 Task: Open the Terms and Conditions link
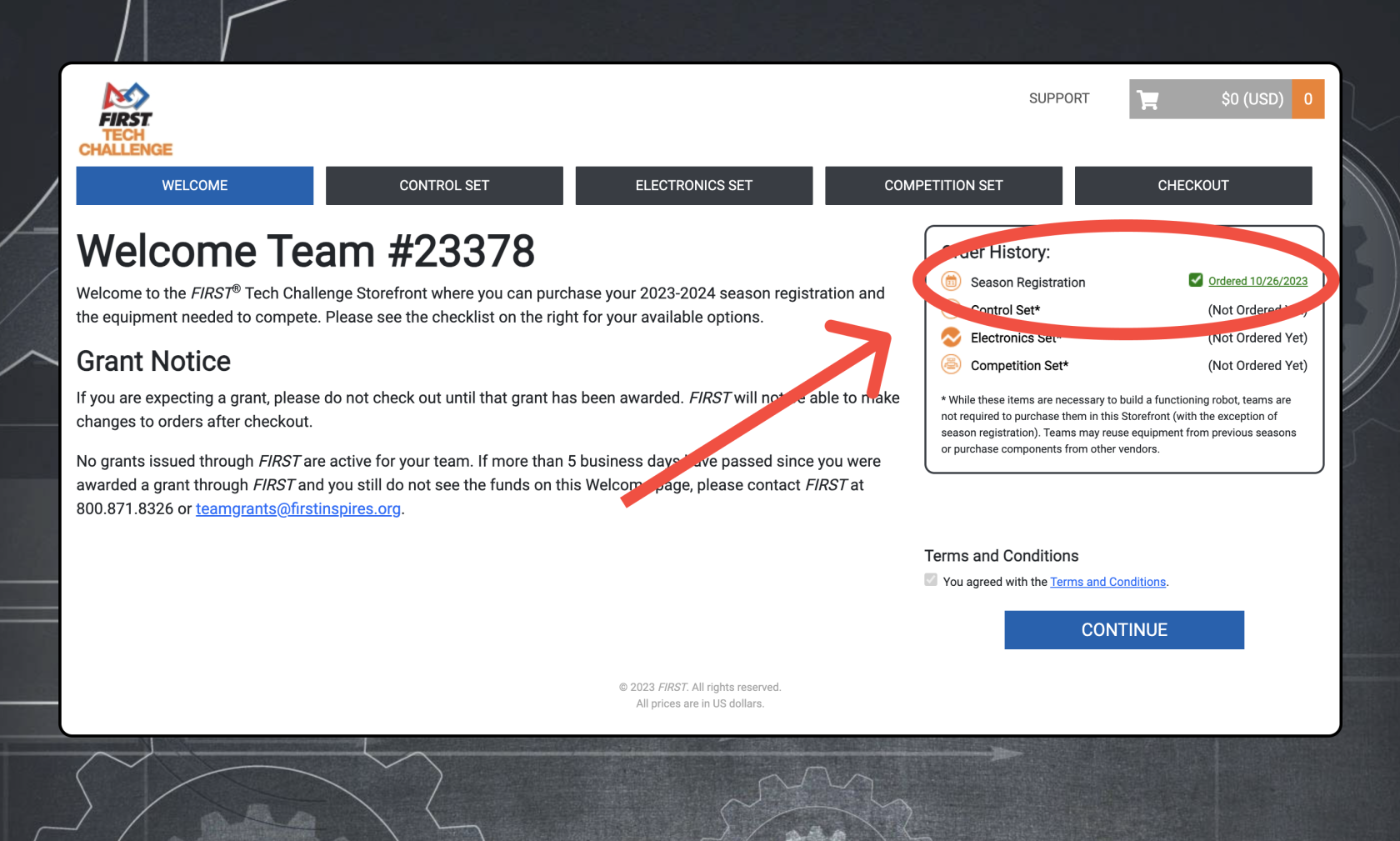click(1107, 582)
